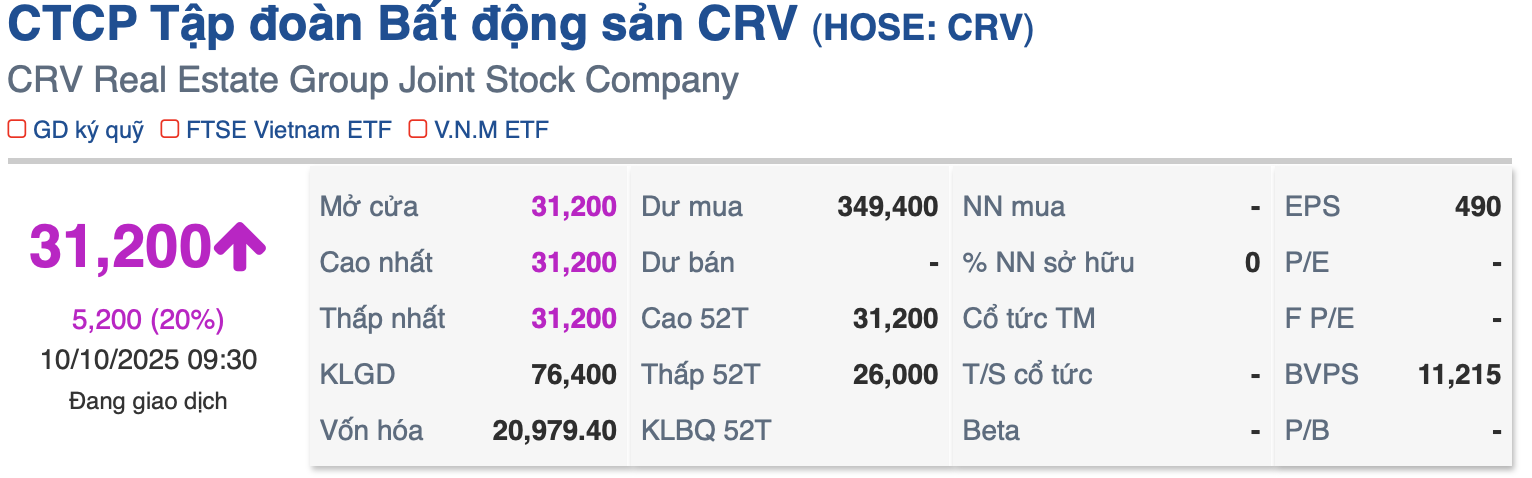Click the KLBQ 52T label
Image resolution: width=1532 pixels, height=478 pixels.
[x=707, y=431]
